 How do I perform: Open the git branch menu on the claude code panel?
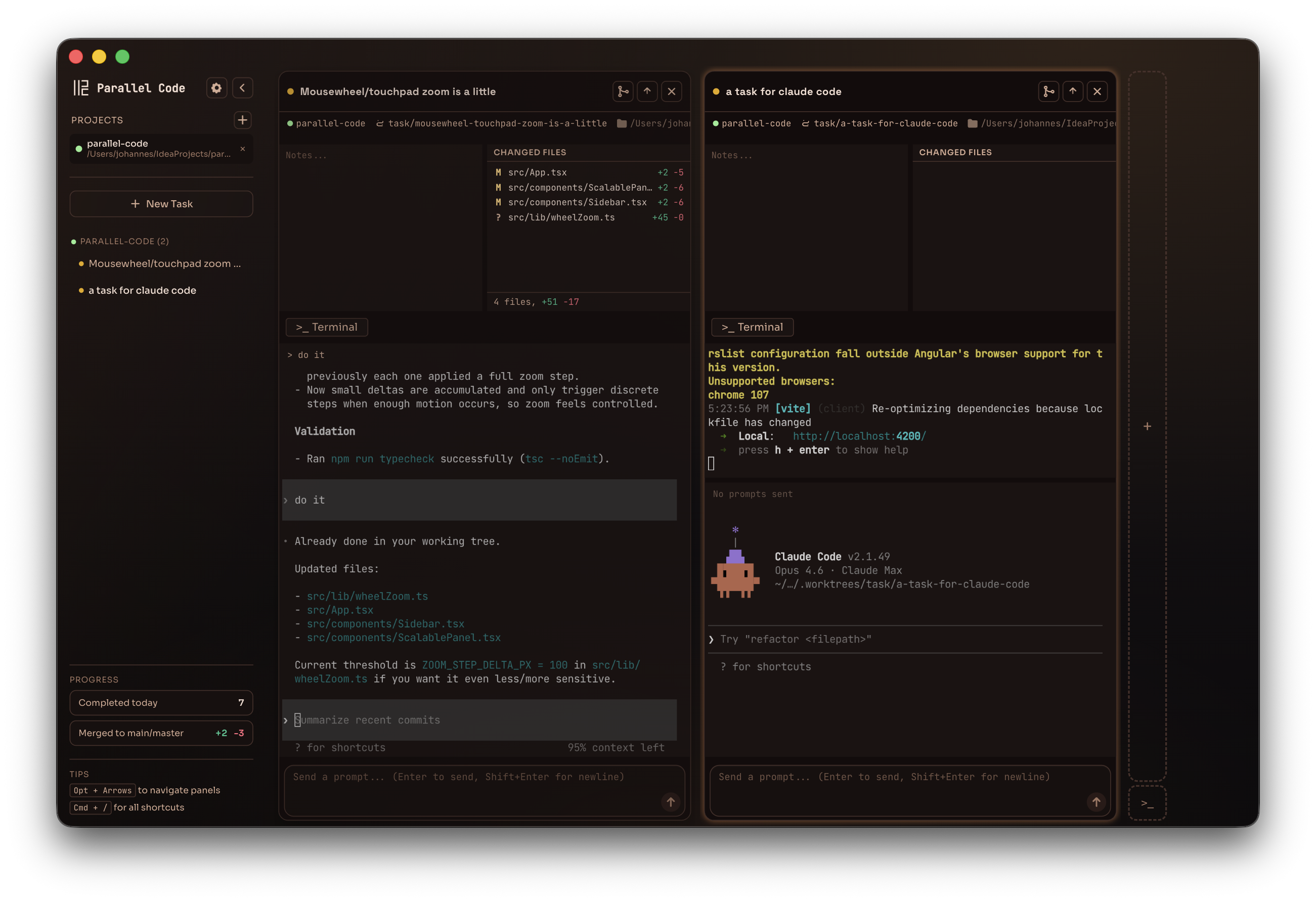pyautogui.click(x=1048, y=91)
